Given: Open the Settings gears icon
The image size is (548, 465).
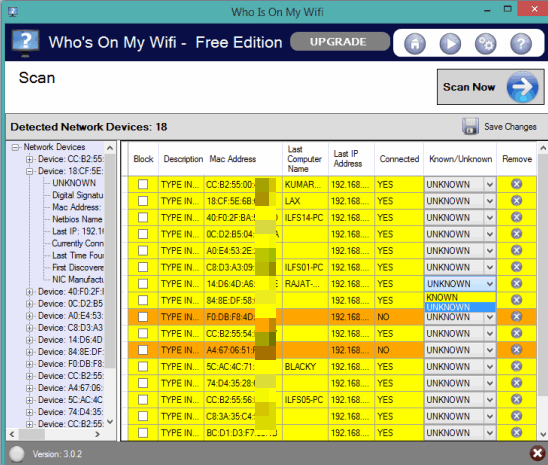Looking at the screenshot, I should coord(485,43).
